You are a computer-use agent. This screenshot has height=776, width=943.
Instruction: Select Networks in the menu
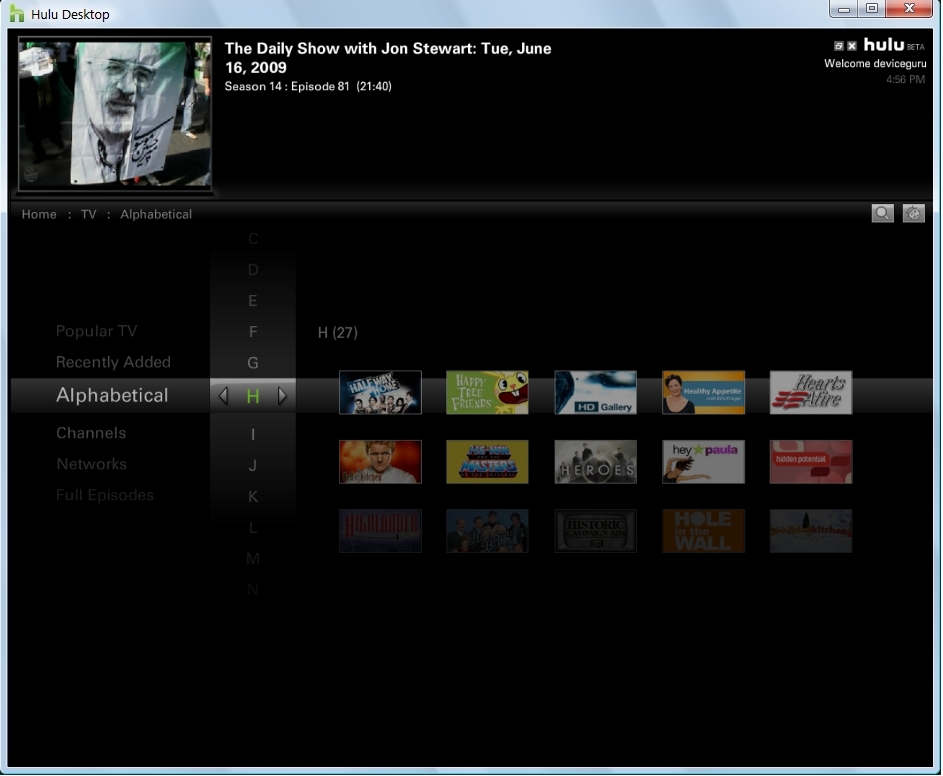click(x=91, y=464)
